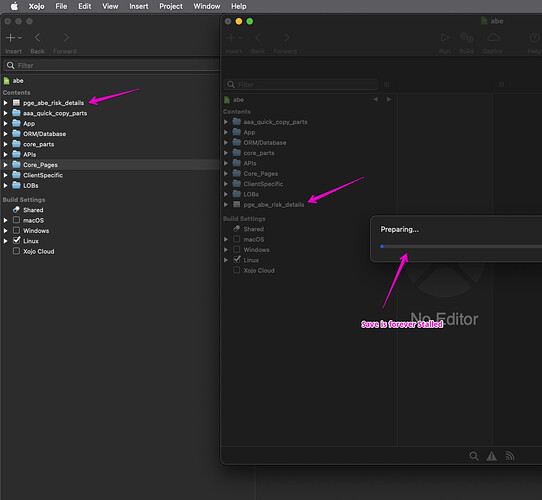Expand App folder in left window
This screenshot has height=500, width=542.
click(x=6, y=123)
